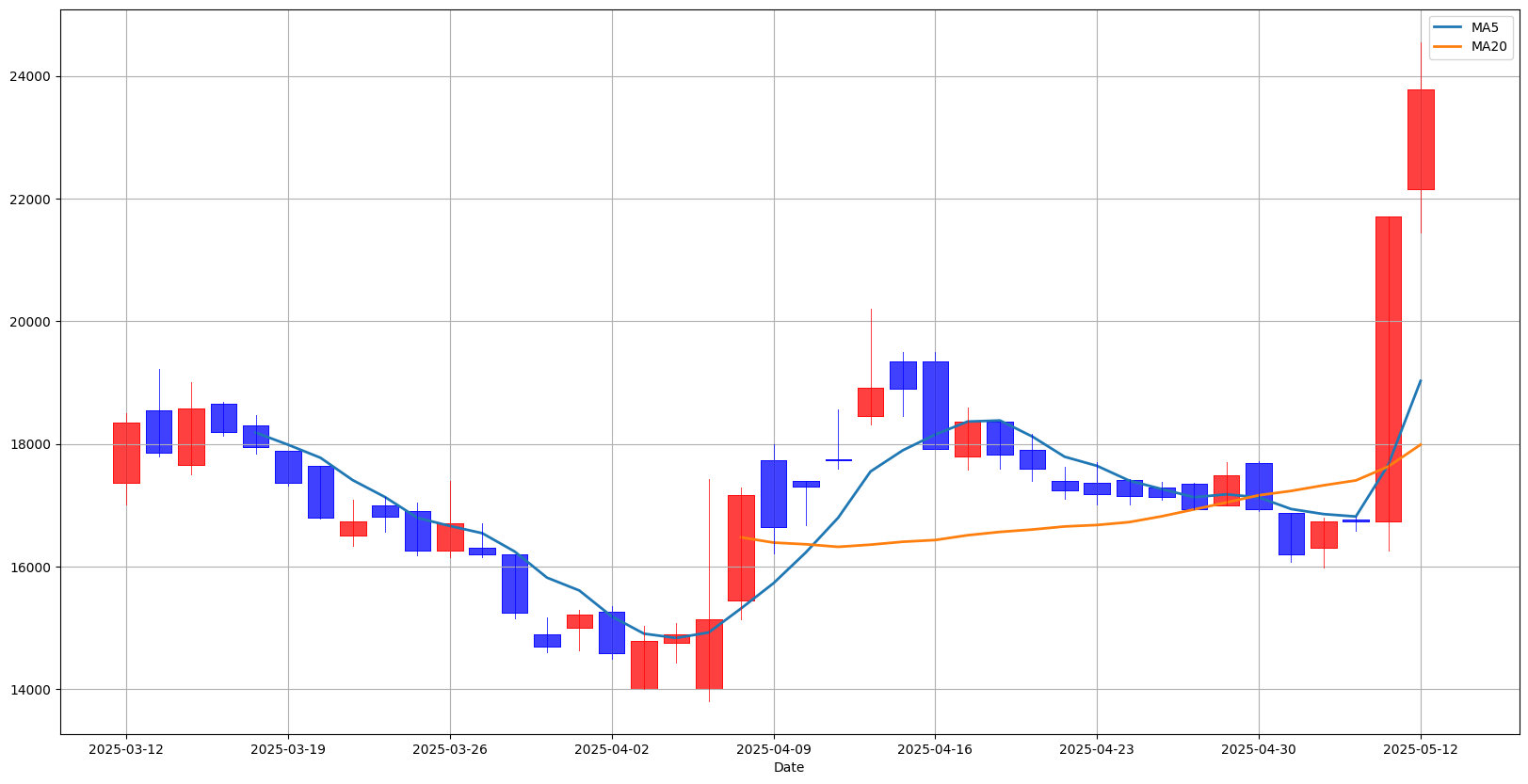Click the orange MA20 legend line sample
The image size is (1528, 784).
[x=1448, y=46]
